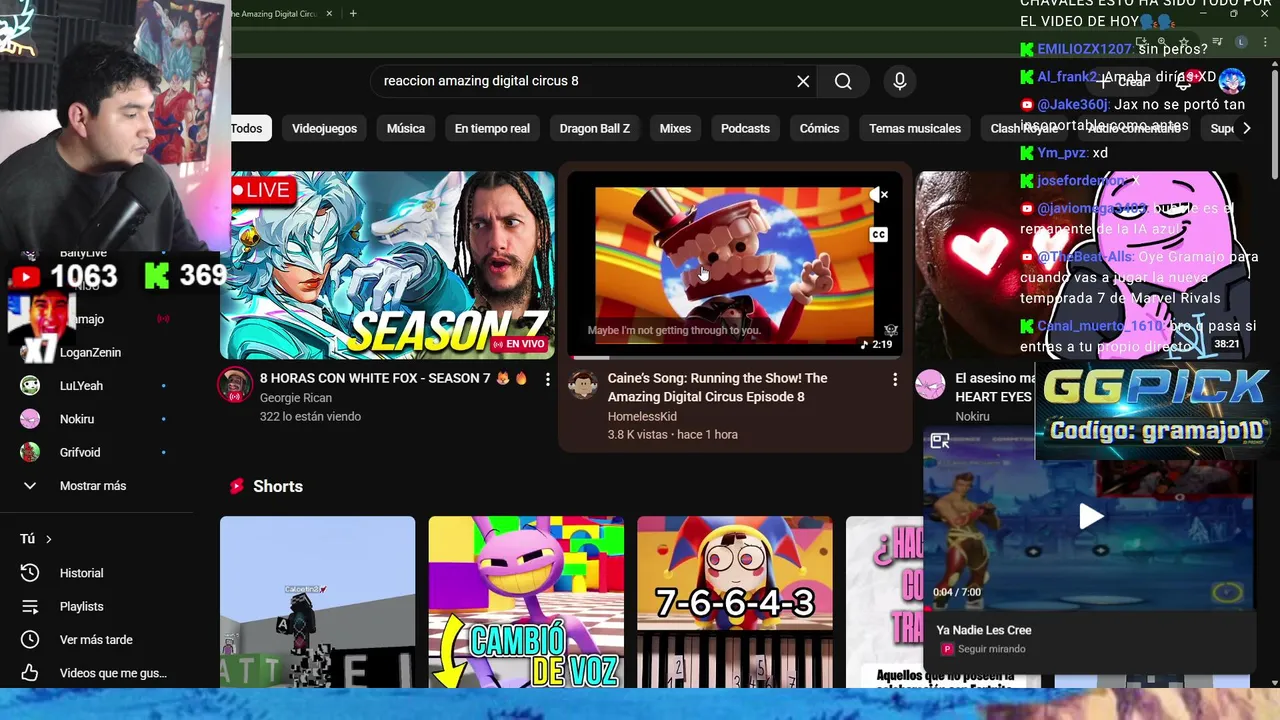Click the magnifier search button
Viewport: 1280px width, 720px height.
pos(843,81)
